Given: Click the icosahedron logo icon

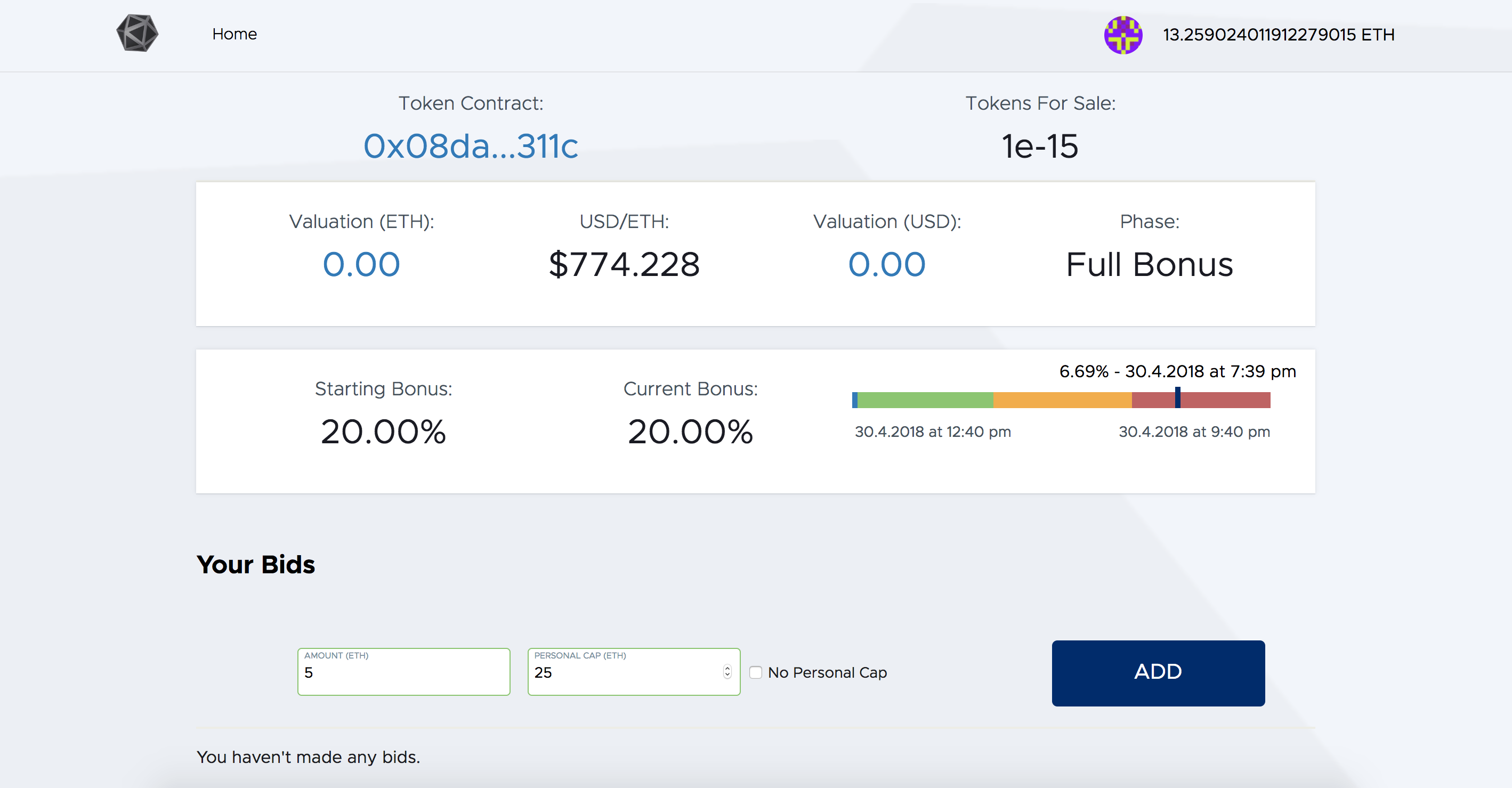Looking at the screenshot, I should (138, 34).
